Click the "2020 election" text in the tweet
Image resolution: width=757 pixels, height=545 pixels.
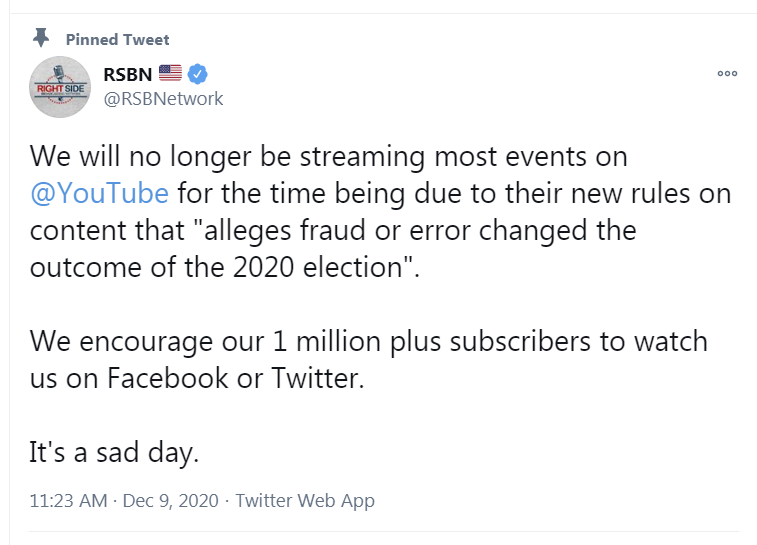[318, 267]
